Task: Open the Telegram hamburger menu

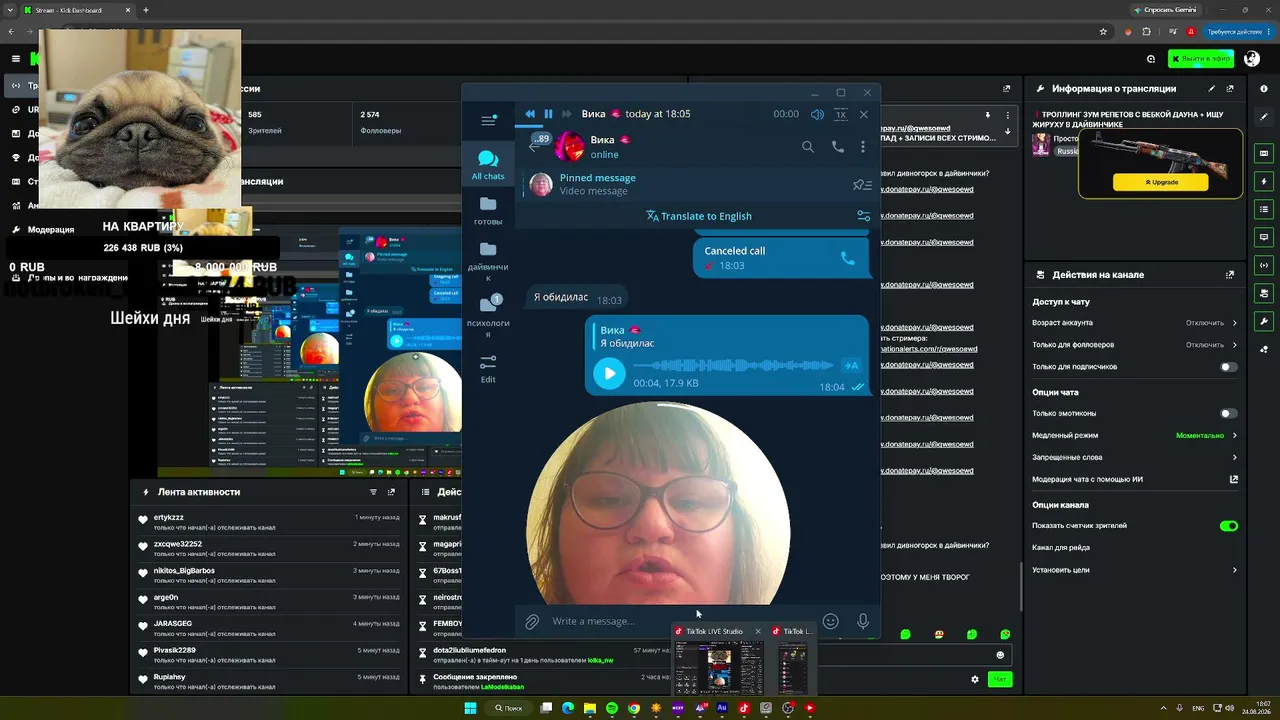Action: tap(488, 121)
